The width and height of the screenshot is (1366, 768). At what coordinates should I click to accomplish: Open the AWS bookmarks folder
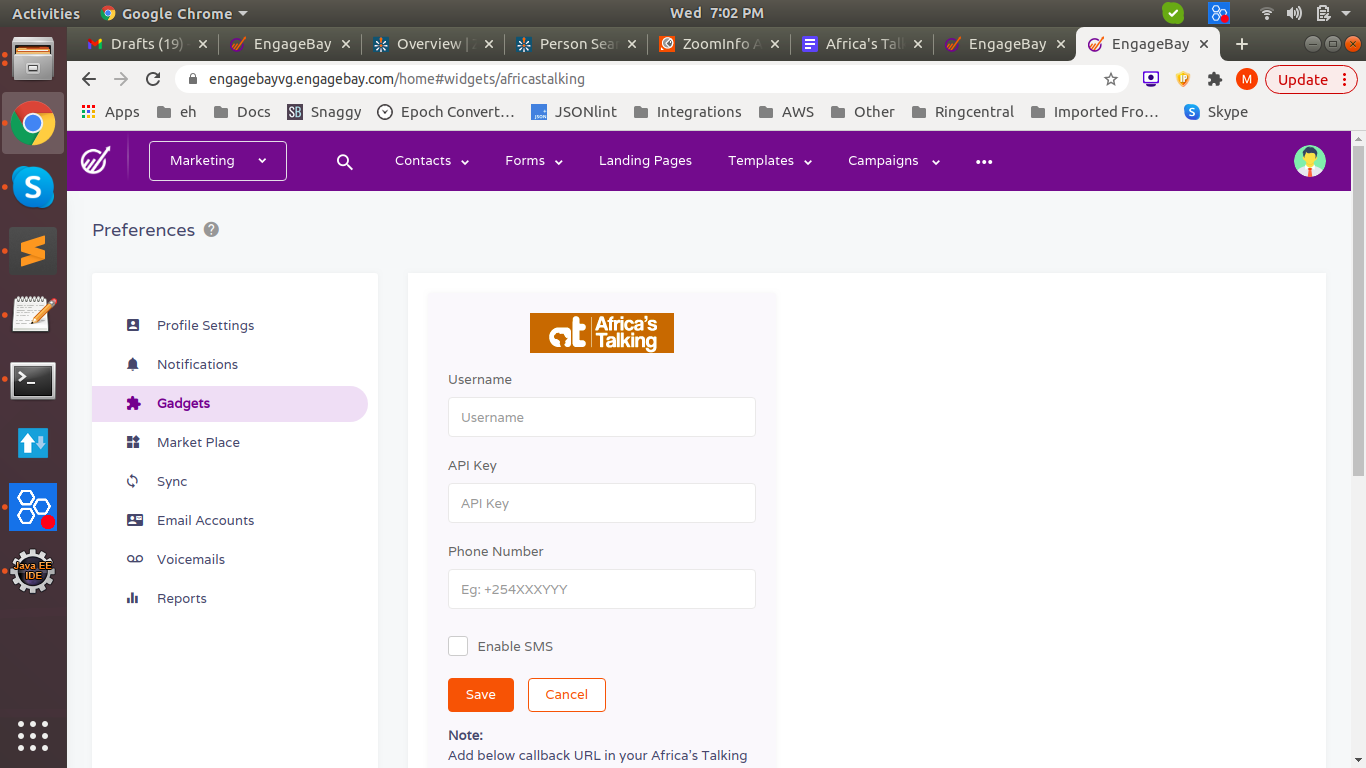(787, 112)
